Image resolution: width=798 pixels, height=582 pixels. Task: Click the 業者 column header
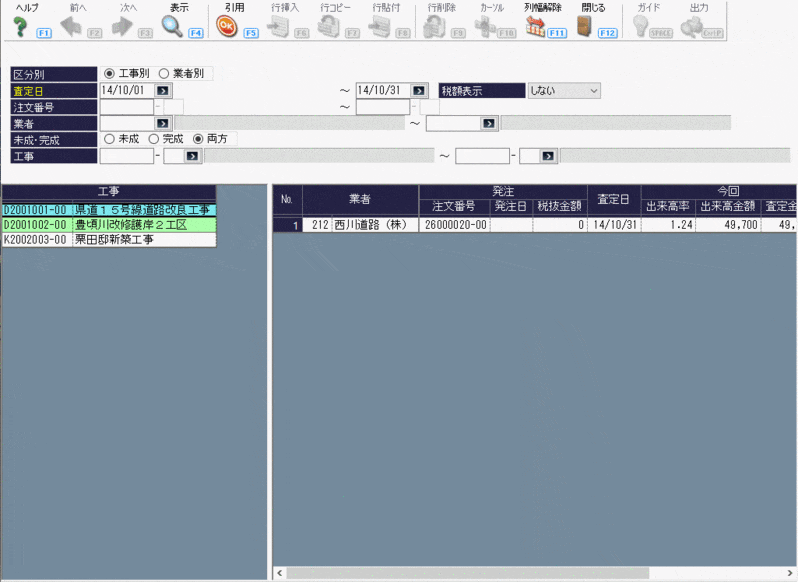coord(360,198)
